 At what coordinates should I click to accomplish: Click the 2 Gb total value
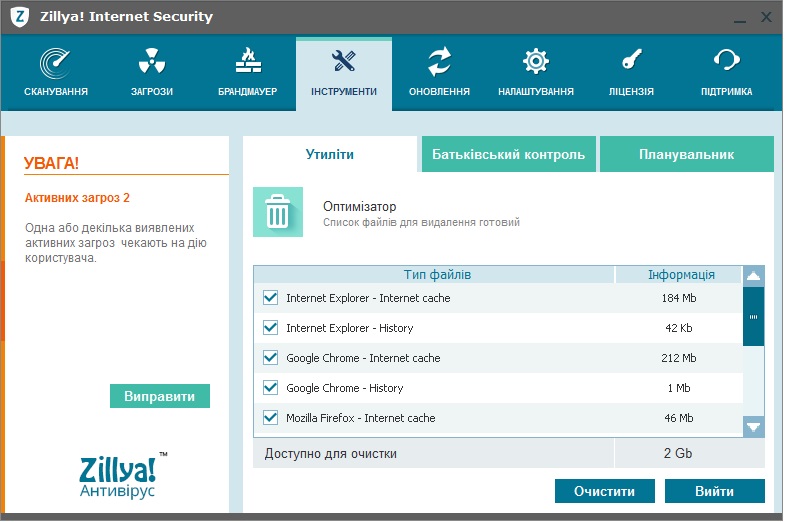click(678, 453)
